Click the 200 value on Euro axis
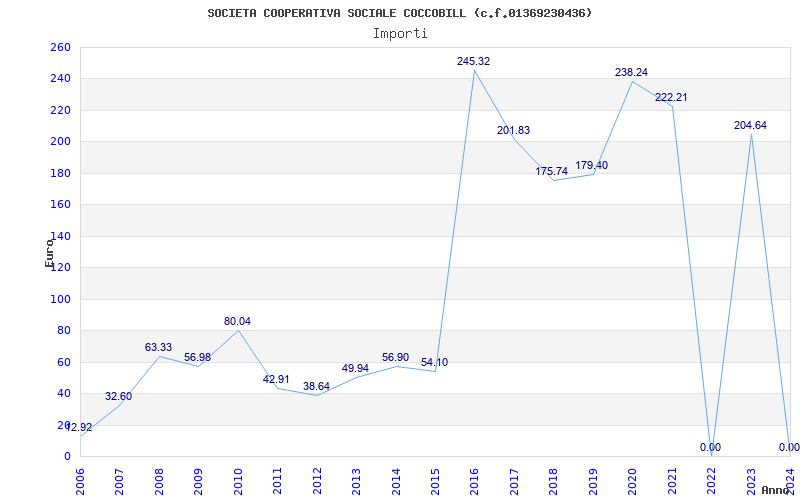 point(60,142)
